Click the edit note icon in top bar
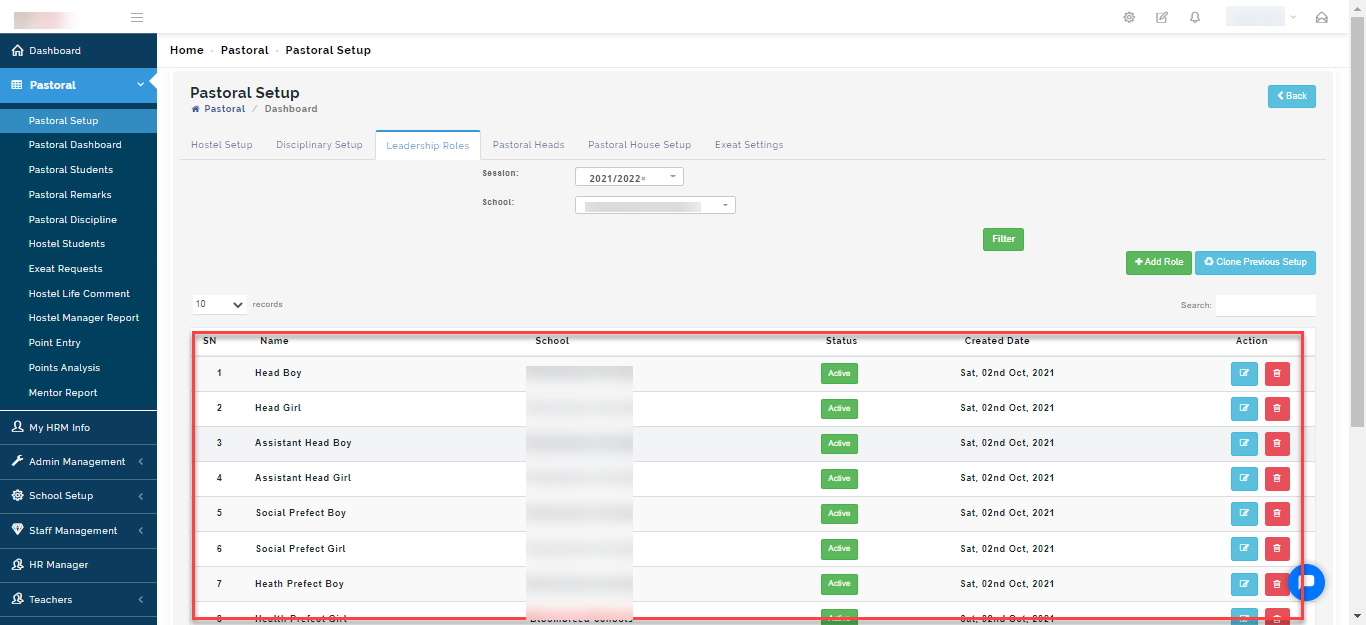 click(x=1162, y=17)
